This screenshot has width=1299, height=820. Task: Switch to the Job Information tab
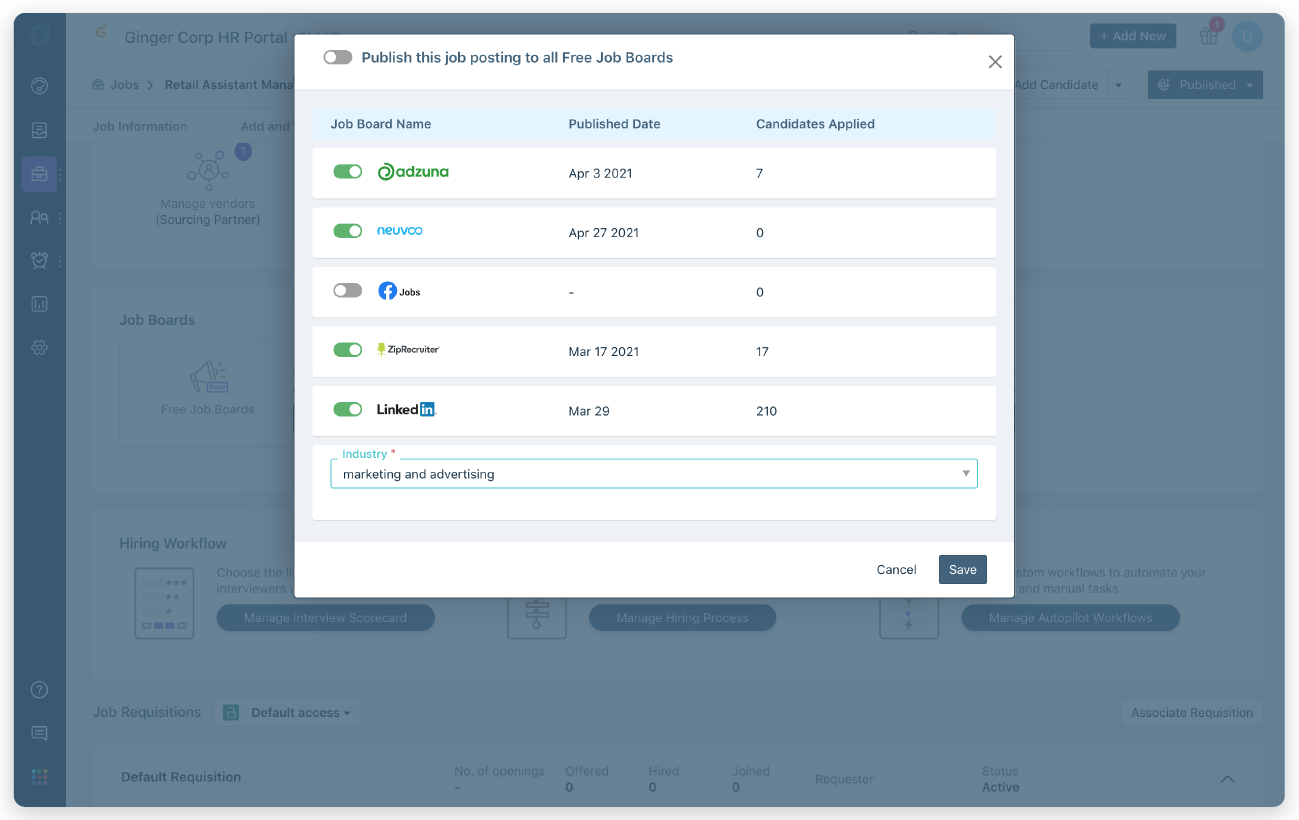click(x=139, y=126)
